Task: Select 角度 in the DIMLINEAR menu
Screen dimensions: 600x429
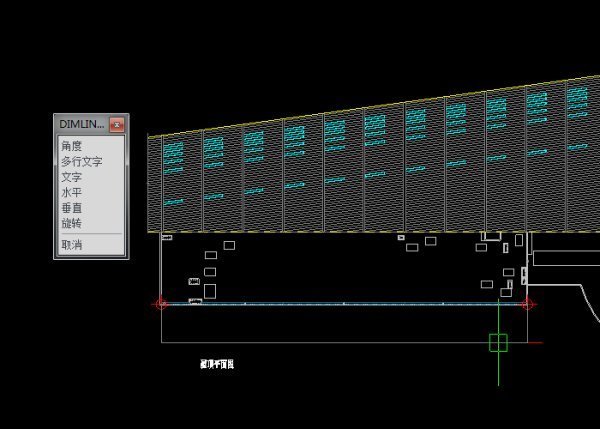Action: tap(71, 146)
